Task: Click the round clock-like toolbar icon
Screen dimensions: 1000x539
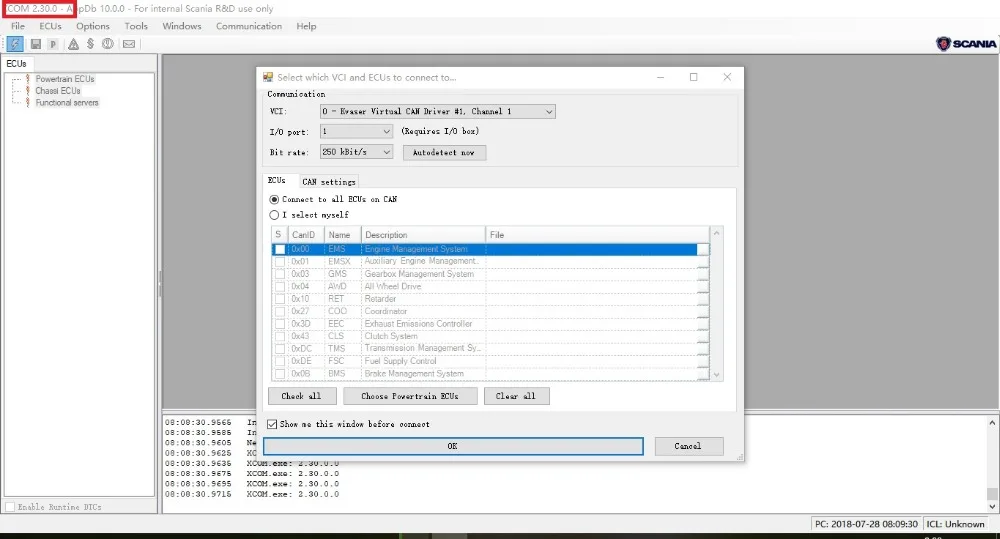Action: (x=108, y=43)
